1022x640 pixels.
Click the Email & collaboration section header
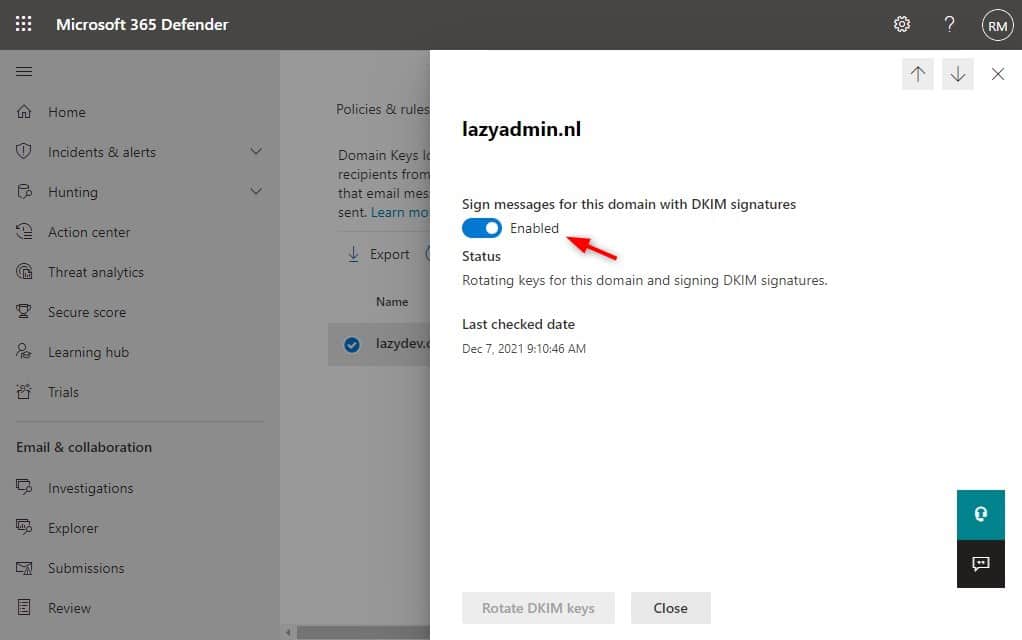[83, 447]
